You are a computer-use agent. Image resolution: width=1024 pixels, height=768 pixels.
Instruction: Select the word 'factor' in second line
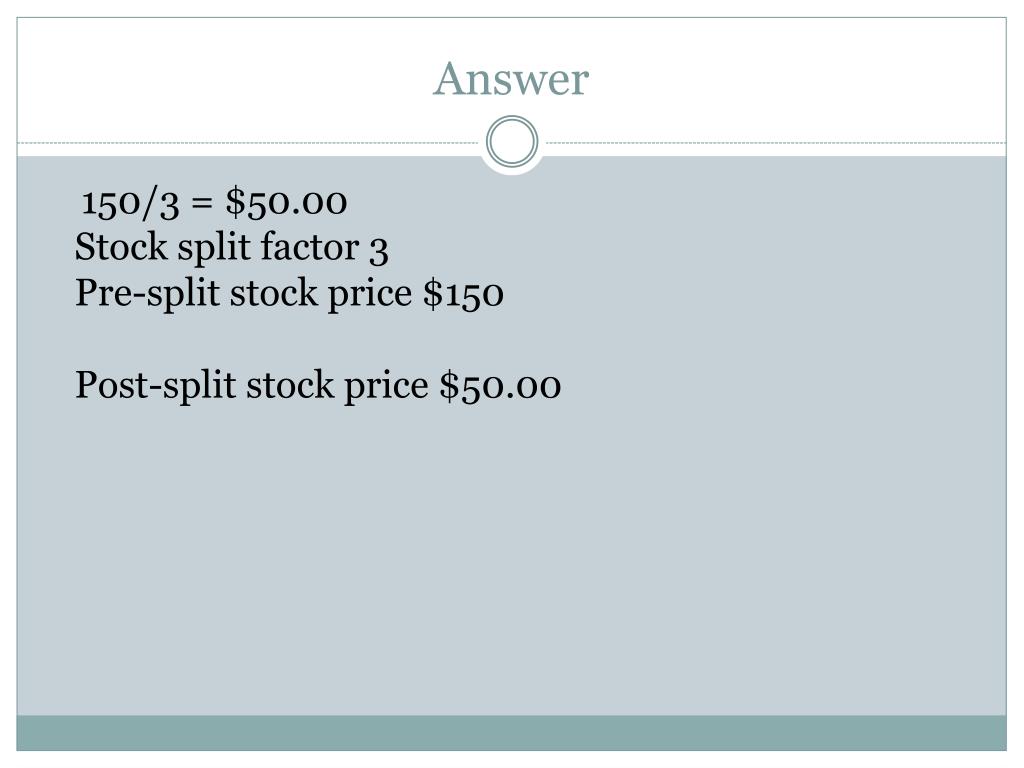(310, 247)
